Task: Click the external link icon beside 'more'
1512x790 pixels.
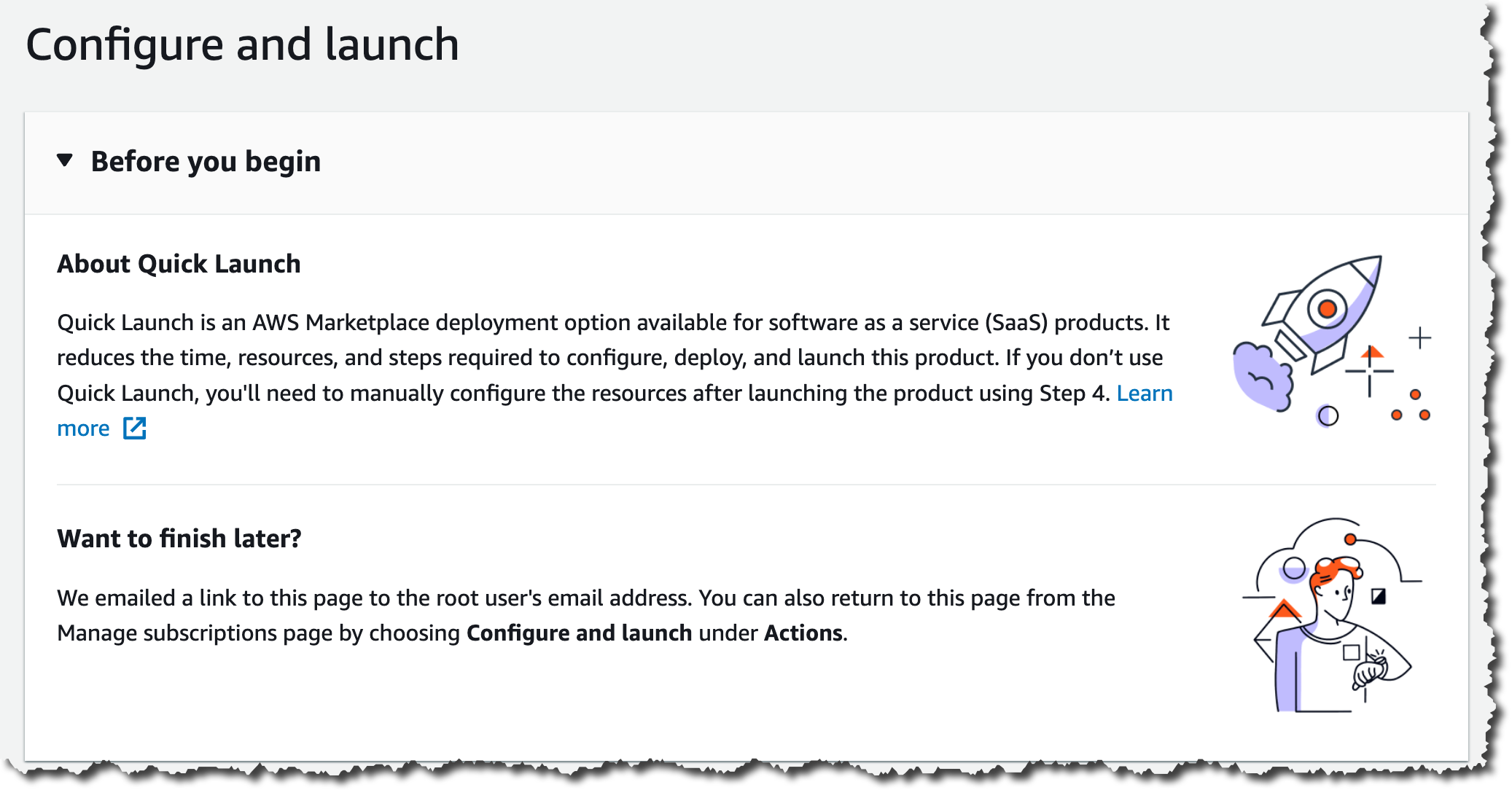Action: click(135, 429)
